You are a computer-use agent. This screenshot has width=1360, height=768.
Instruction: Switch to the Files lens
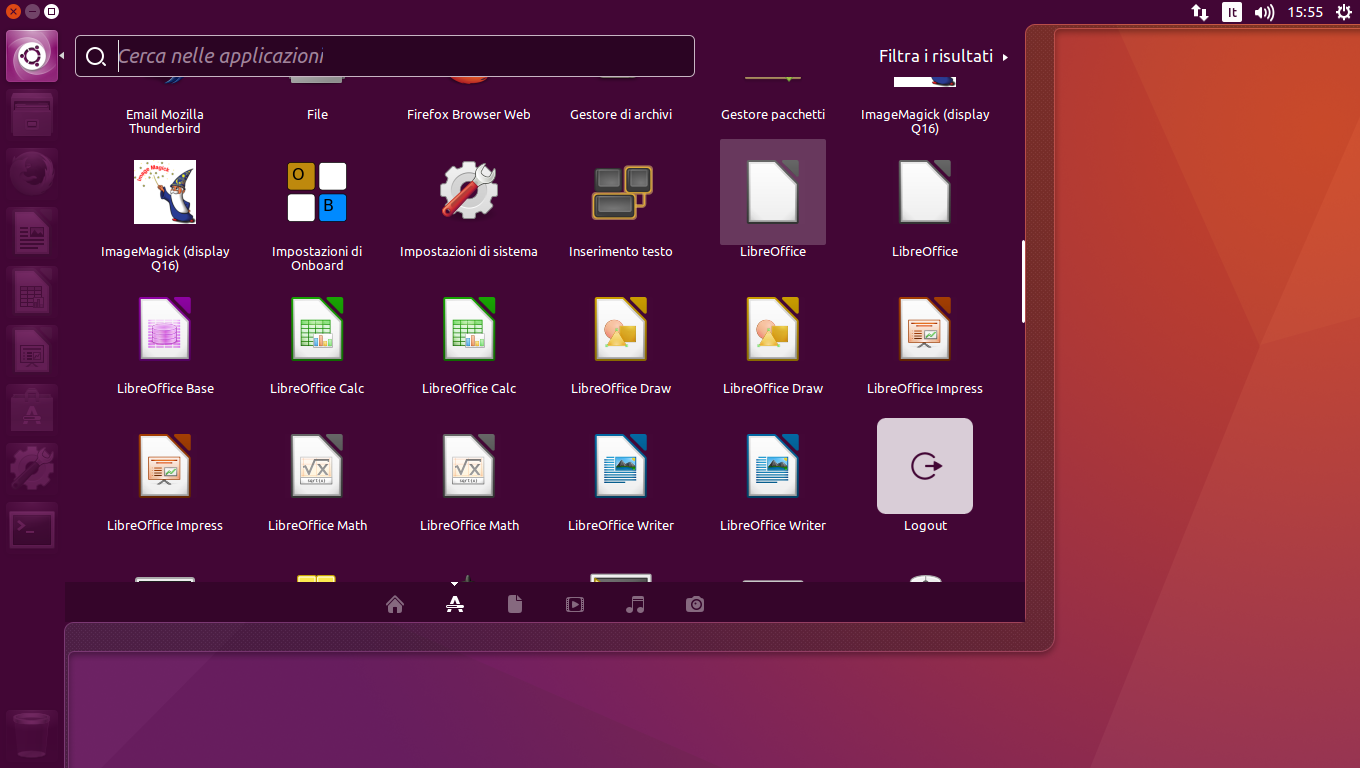click(515, 604)
